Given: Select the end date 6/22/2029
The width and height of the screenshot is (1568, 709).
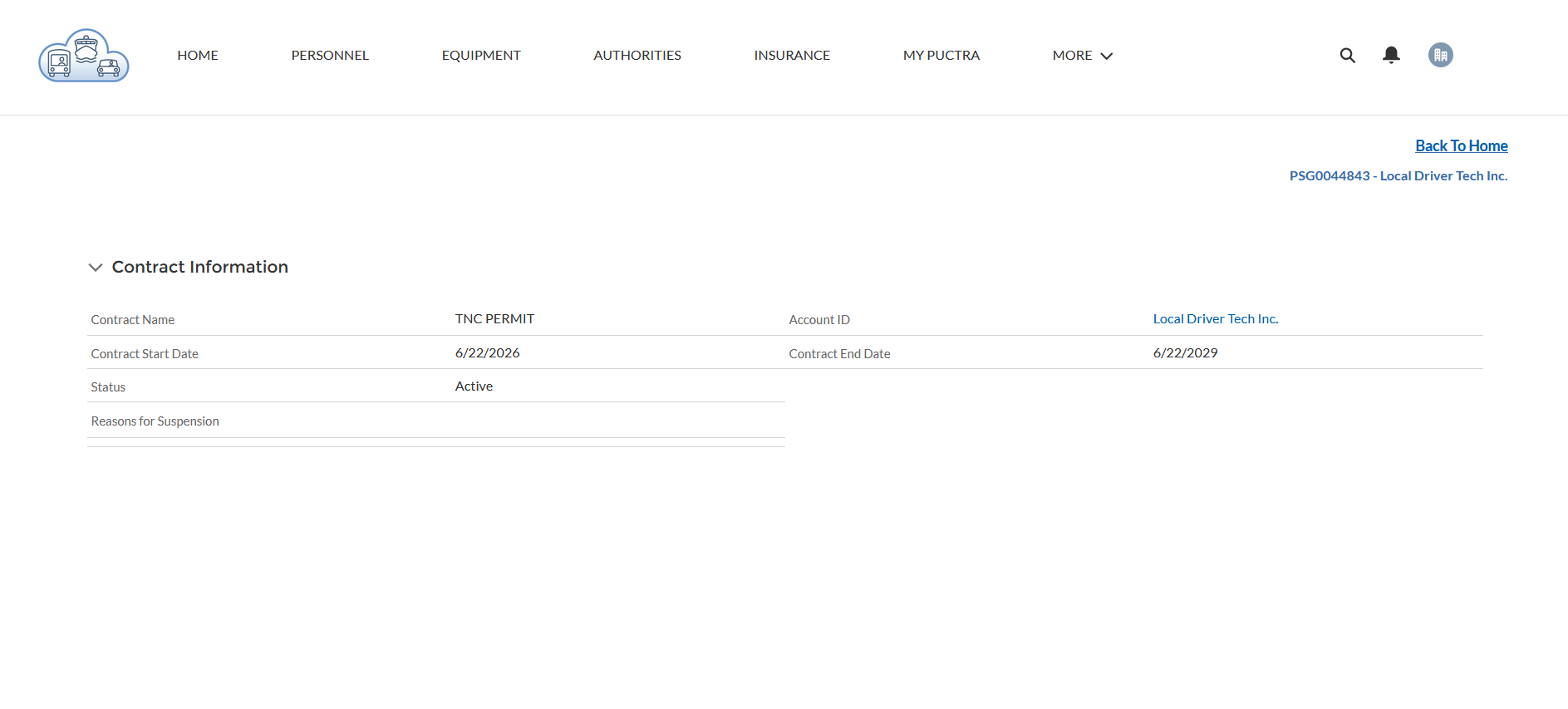Looking at the screenshot, I should coord(1186,353).
